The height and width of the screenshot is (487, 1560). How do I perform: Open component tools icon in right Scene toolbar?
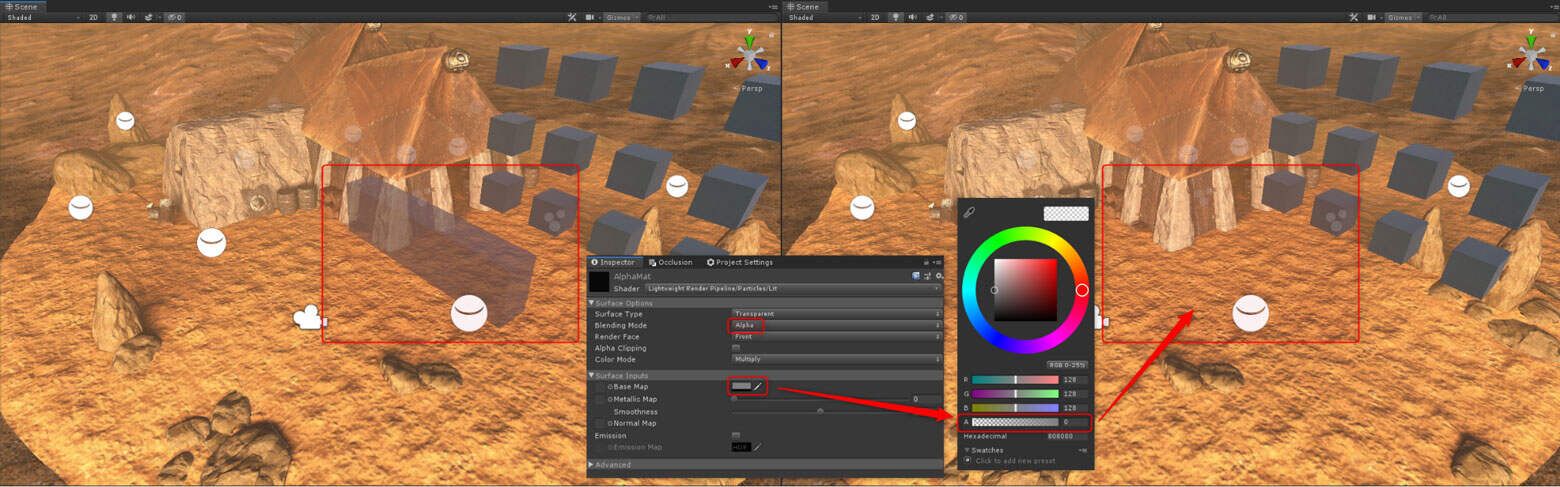click(x=1352, y=17)
